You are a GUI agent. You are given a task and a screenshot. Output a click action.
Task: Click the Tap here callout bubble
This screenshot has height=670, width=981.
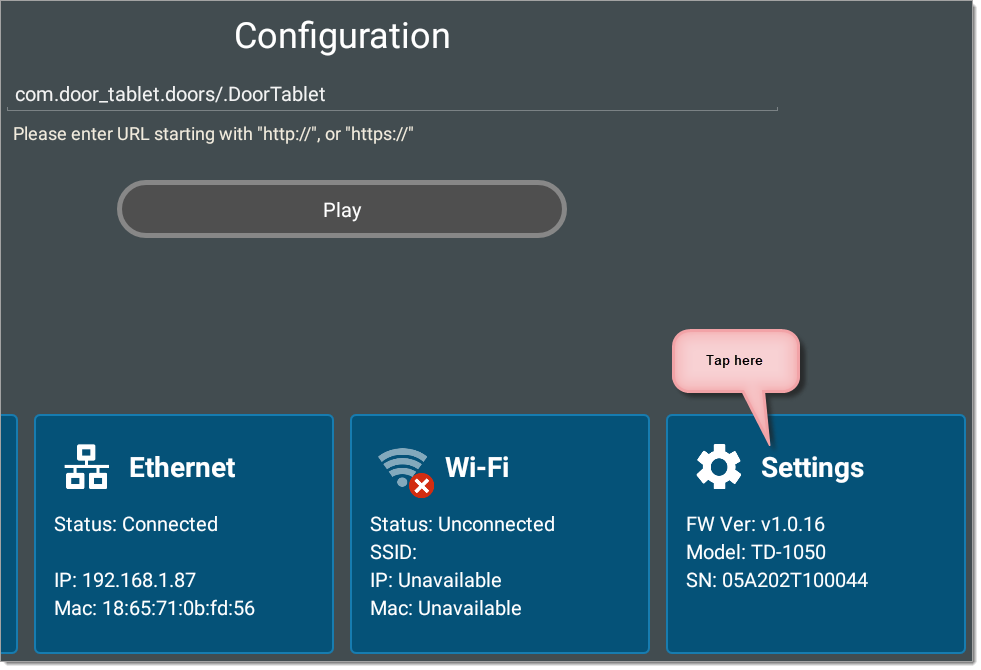[x=735, y=361]
